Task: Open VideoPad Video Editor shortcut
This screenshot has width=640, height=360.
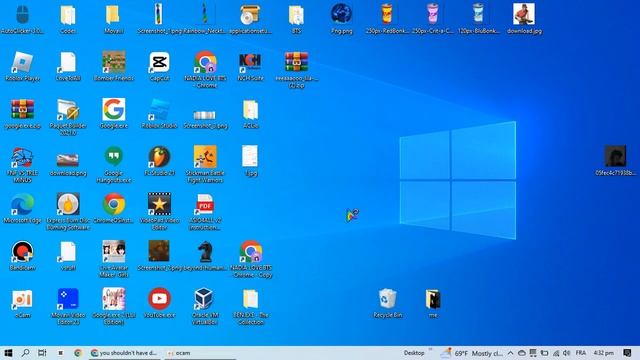Action: click(159, 212)
